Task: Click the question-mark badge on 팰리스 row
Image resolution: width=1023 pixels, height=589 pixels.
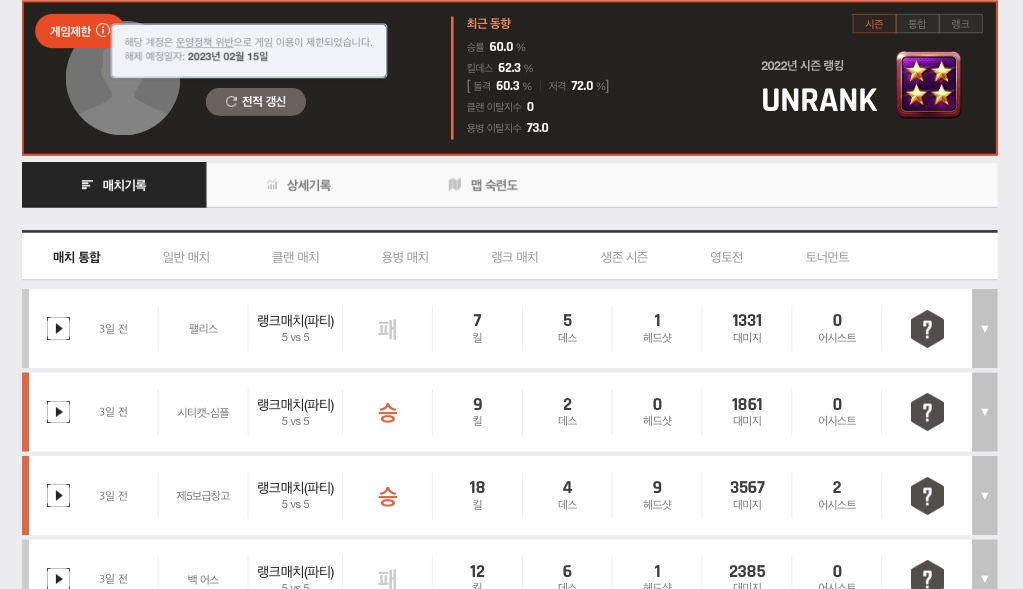Action: click(x=927, y=328)
